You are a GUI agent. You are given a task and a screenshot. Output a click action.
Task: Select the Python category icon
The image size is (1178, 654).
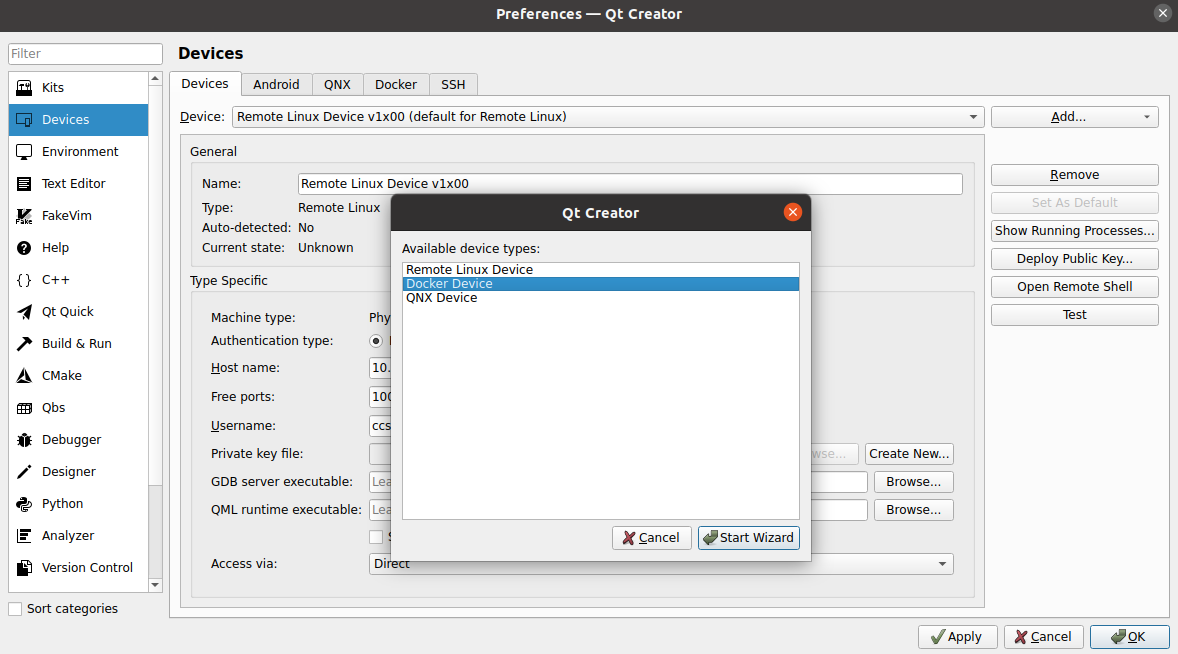coord(25,504)
